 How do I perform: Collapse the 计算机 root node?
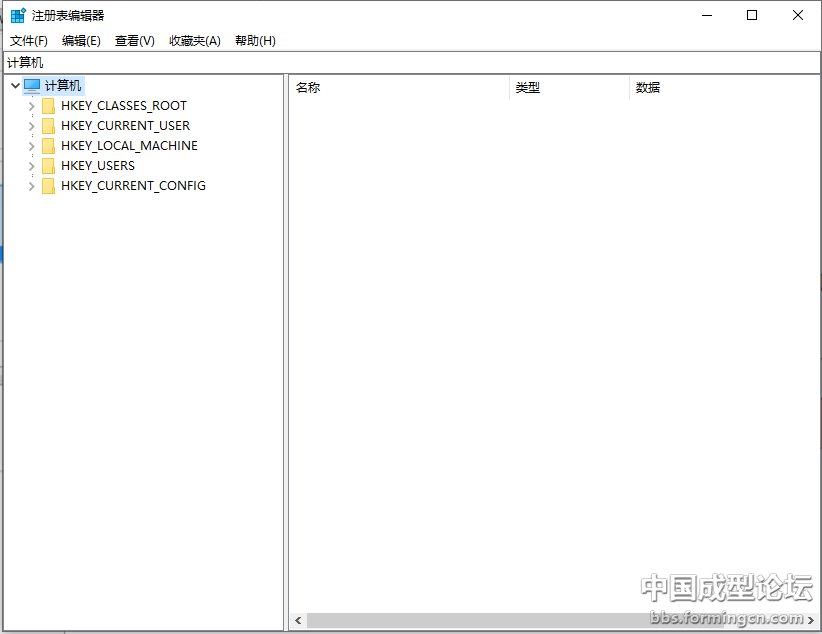[x=15, y=86]
